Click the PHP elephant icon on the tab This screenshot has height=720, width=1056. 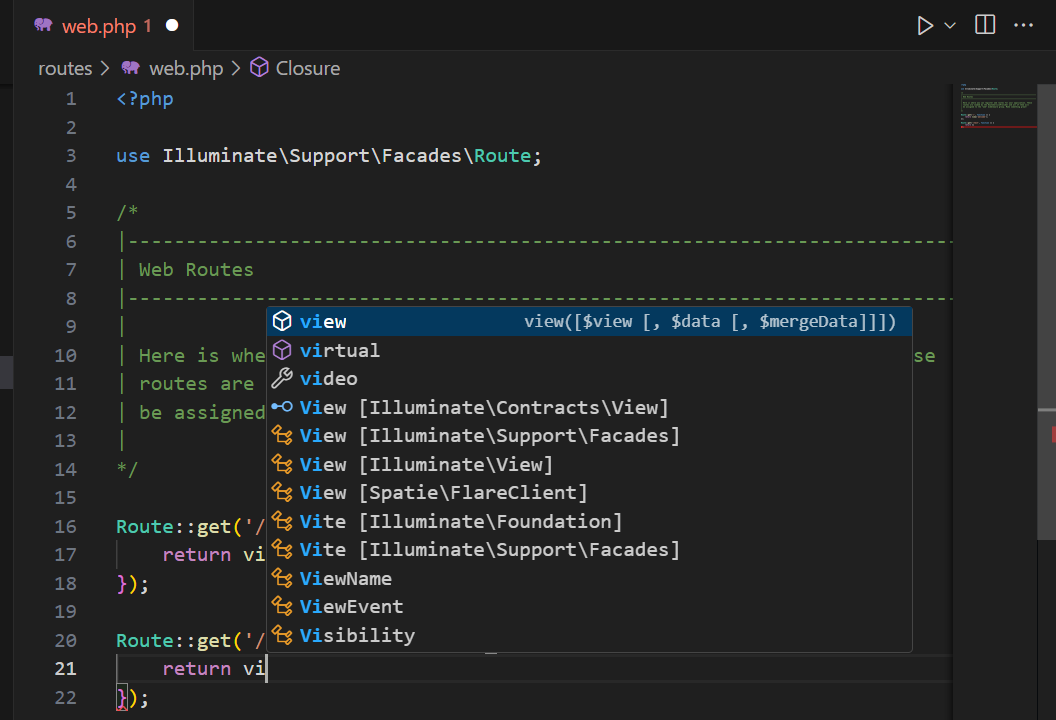[42, 25]
